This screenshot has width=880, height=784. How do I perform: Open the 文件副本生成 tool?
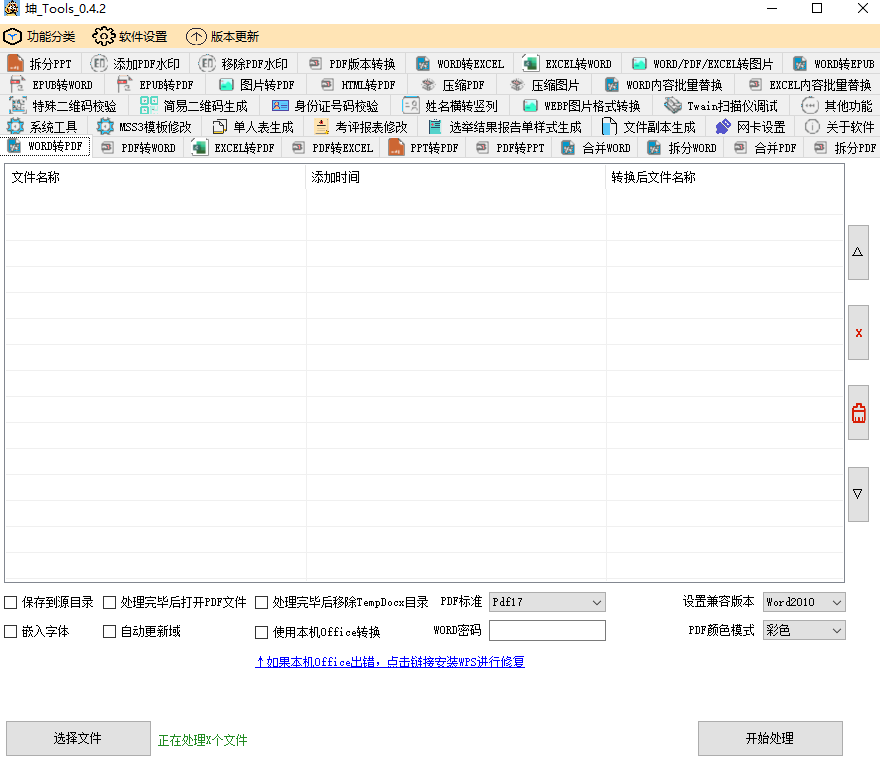[x=648, y=127]
